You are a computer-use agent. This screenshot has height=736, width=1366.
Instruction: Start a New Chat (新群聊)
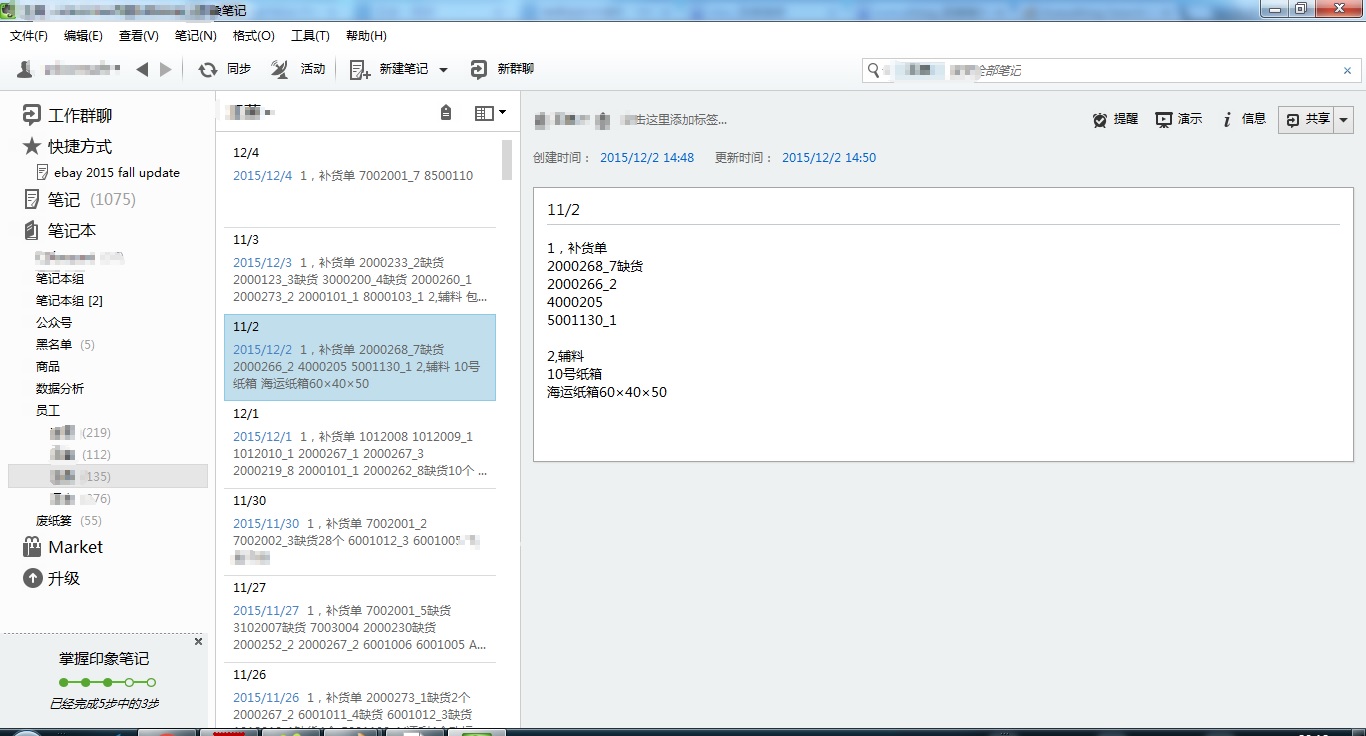[x=479, y=69]
